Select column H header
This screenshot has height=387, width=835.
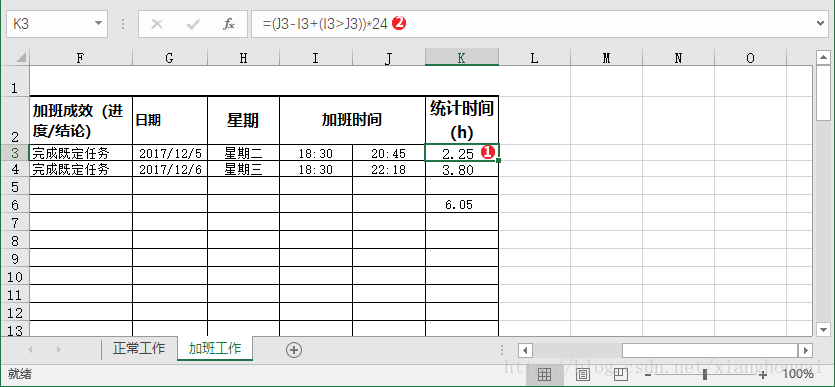click(243, 58)
